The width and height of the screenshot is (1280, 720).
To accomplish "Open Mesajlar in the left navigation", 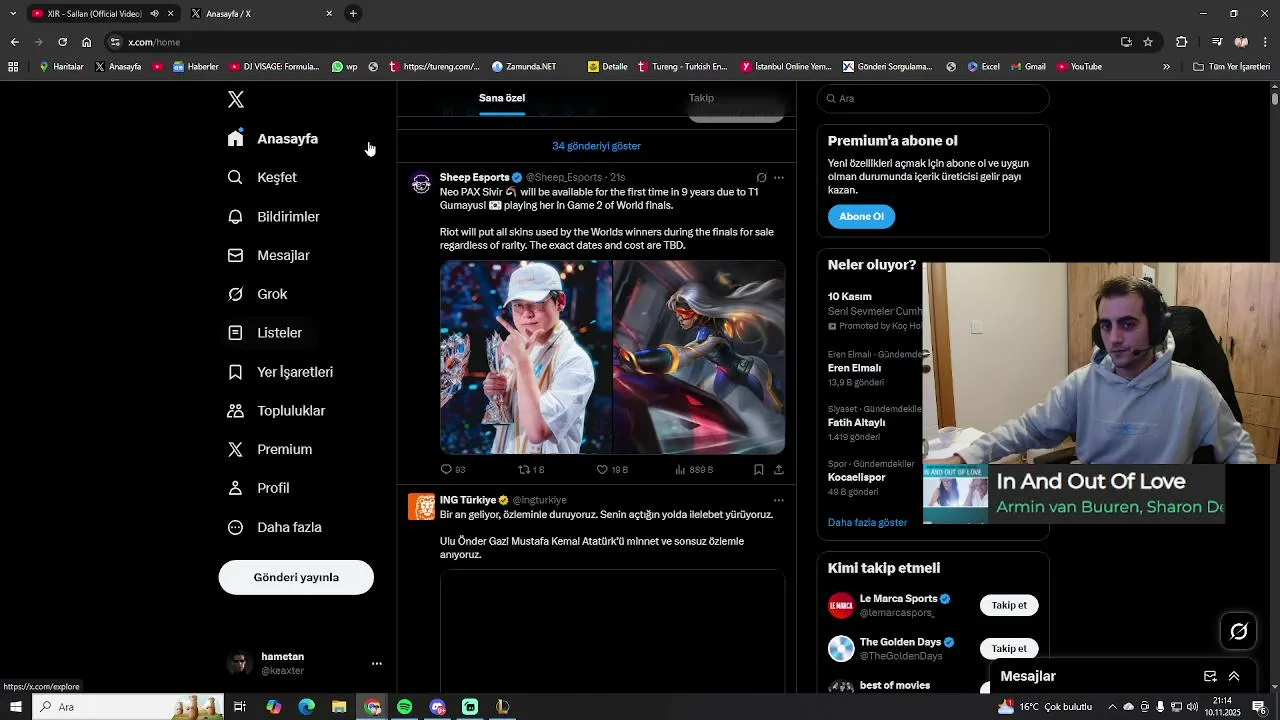I will pyautogui.click(x=269, y=255).
